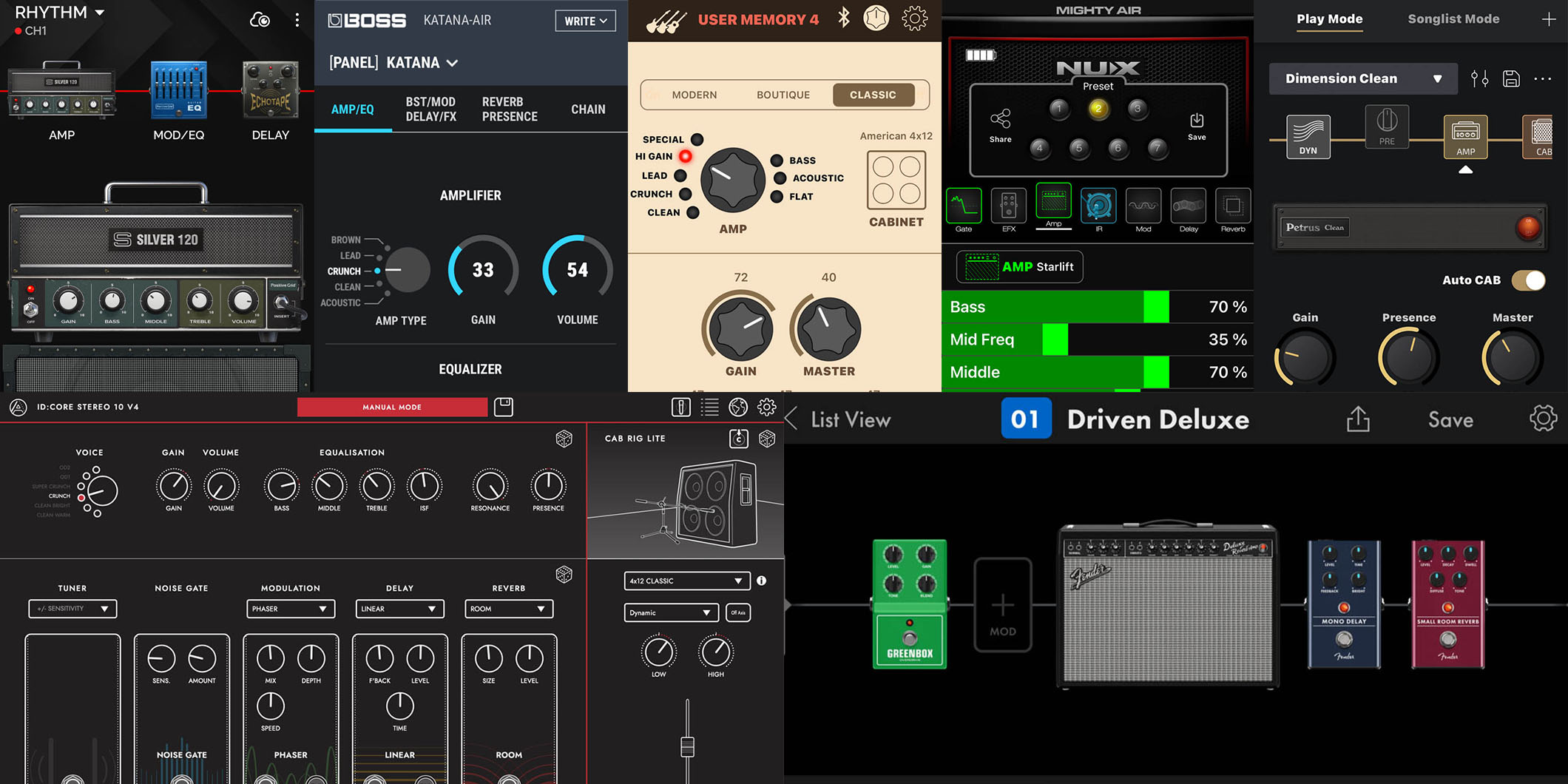Screen dimensions: 1568x784
Task: Switch to the REVERB PRESENCE tab
Action: (x=510, y=109)
